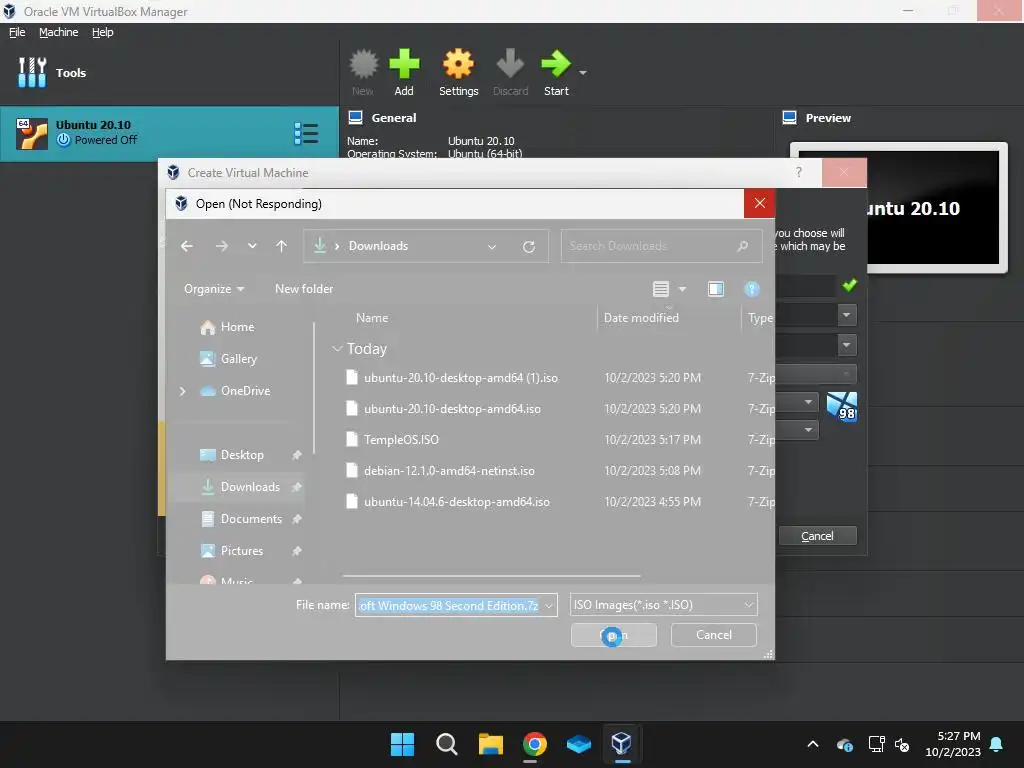Expand the Downloads address bar dropdown

tap(492, 247)
